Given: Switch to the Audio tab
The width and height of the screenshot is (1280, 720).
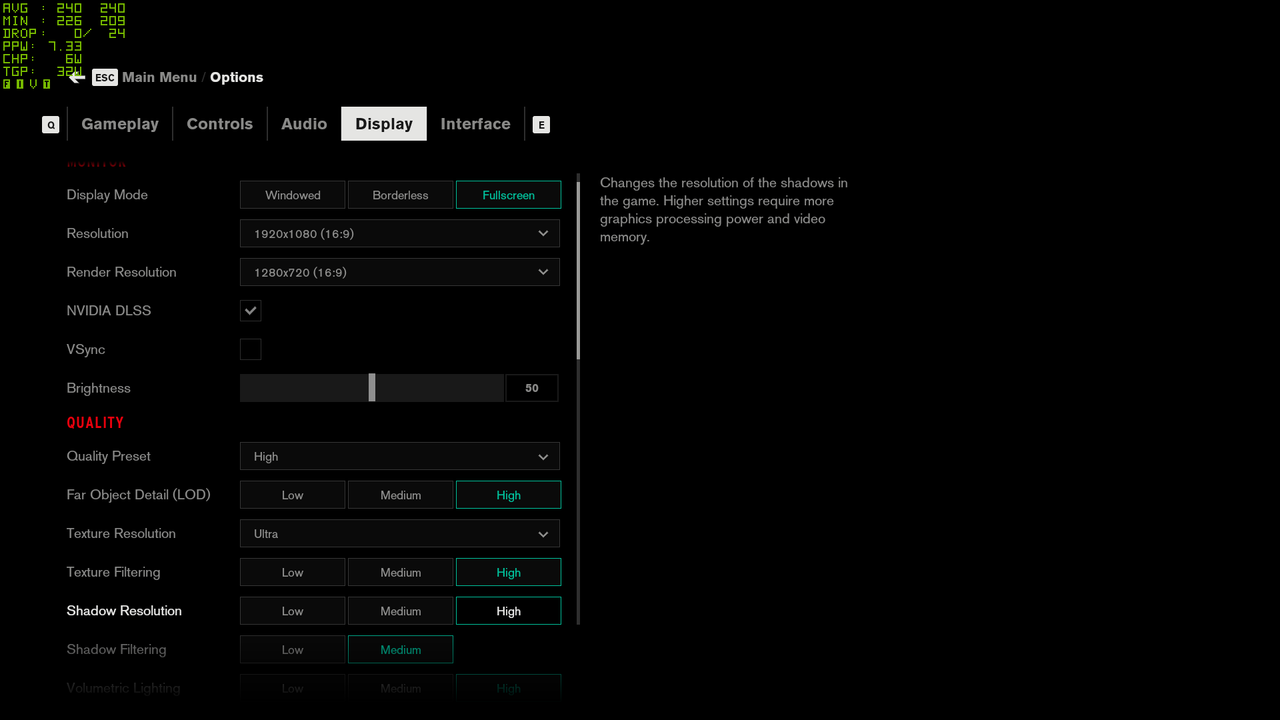Looking at the screenshot, I should tap(304, 124).
